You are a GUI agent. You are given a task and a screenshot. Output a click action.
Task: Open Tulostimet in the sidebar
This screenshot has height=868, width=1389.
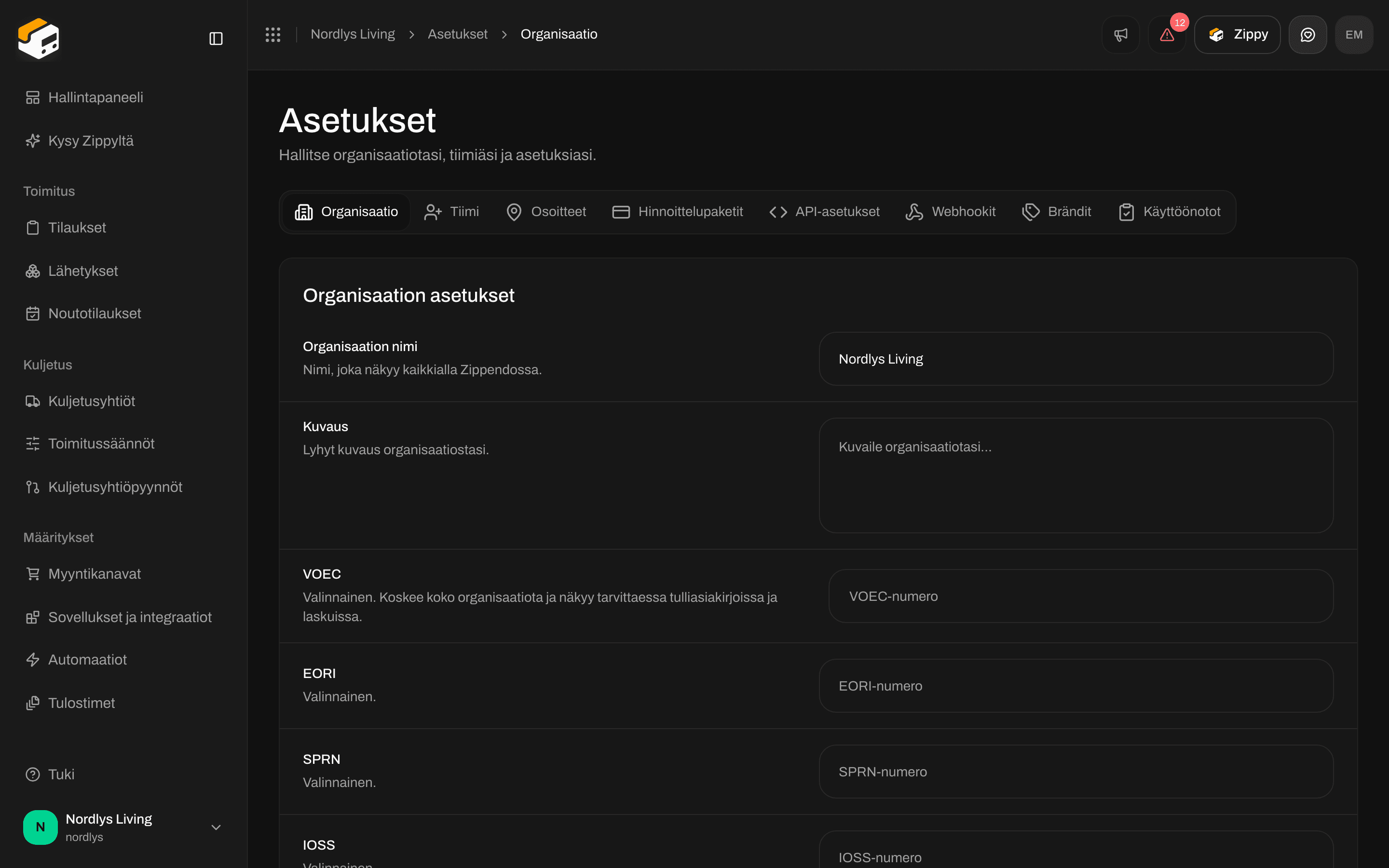pyautogui.click(x=124, y=703)
